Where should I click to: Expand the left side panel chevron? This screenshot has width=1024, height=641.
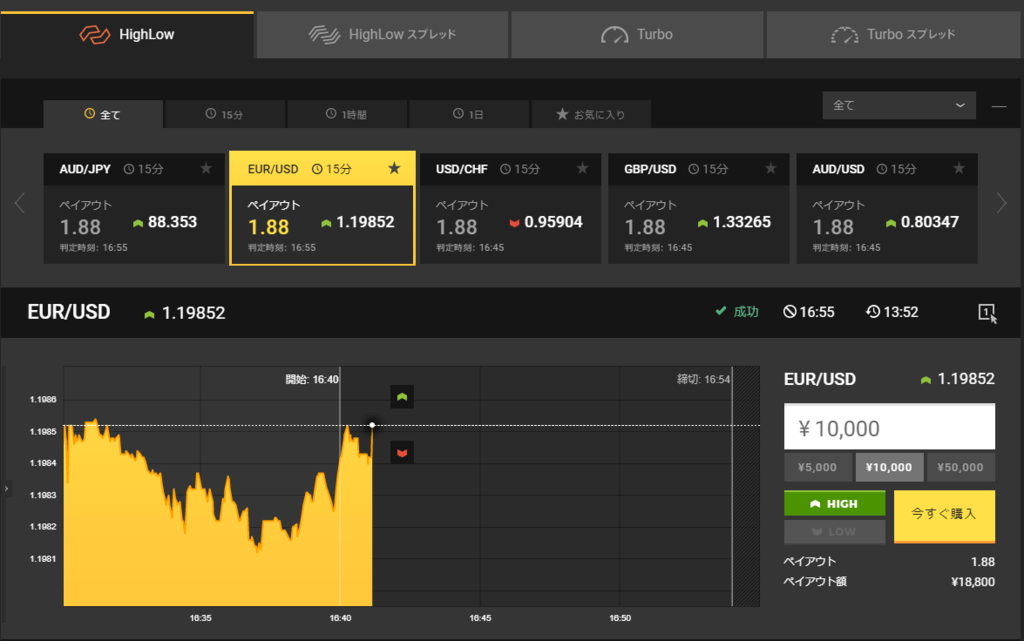(7, 488)
